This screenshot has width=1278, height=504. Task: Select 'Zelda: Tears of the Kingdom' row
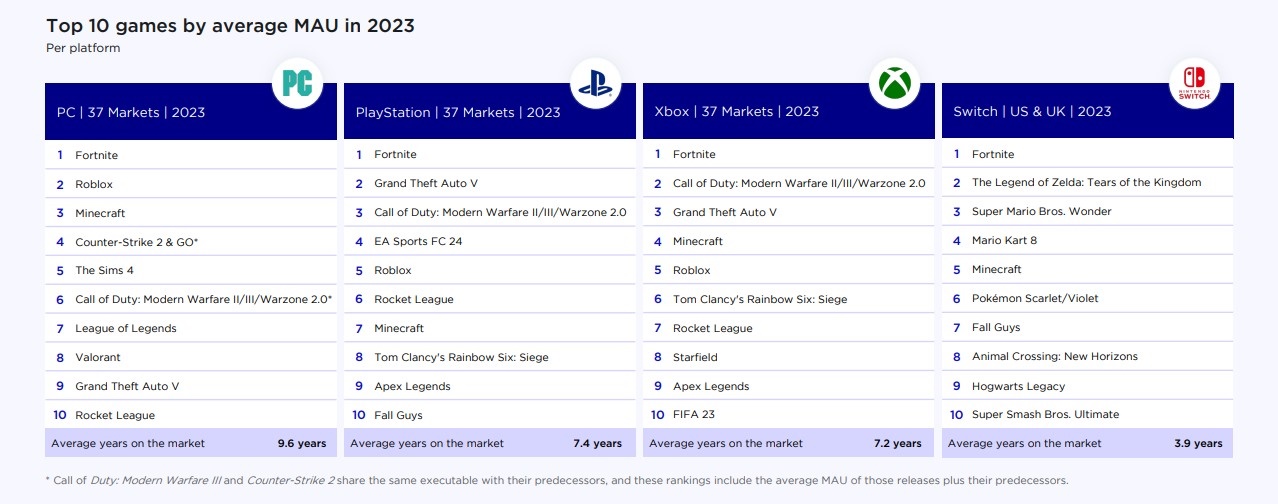coord(1087,182)
